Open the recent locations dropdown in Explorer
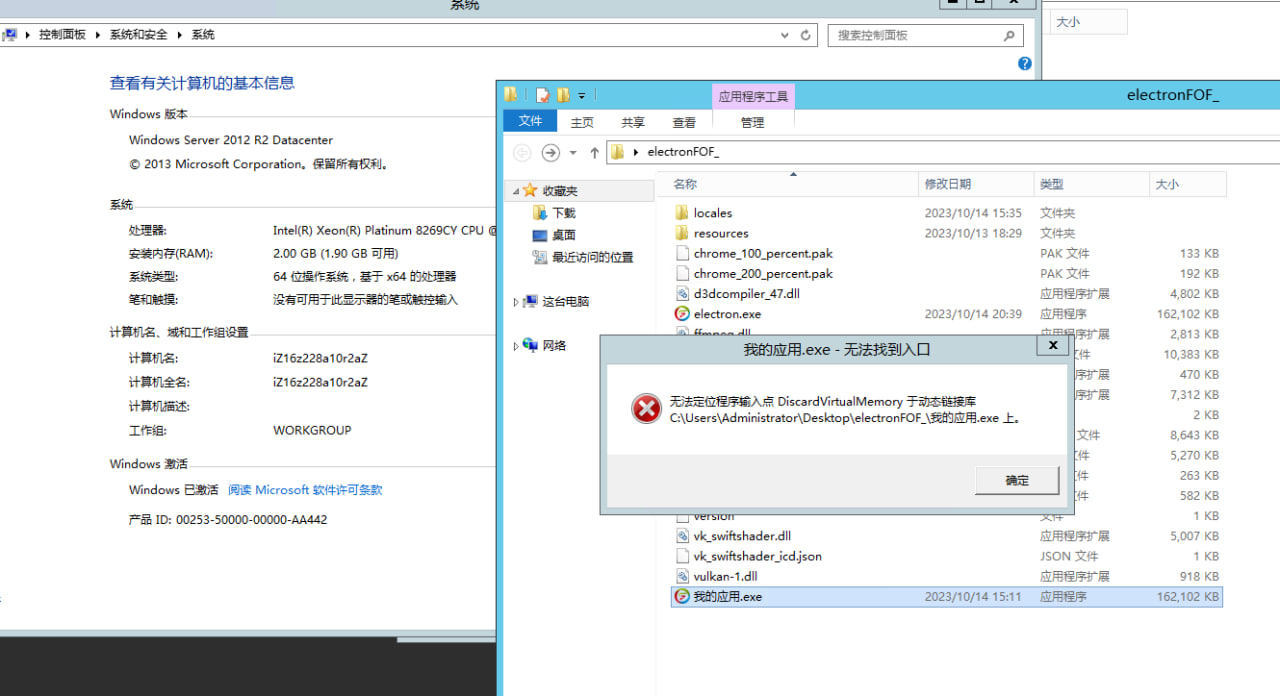 [573, 153]
